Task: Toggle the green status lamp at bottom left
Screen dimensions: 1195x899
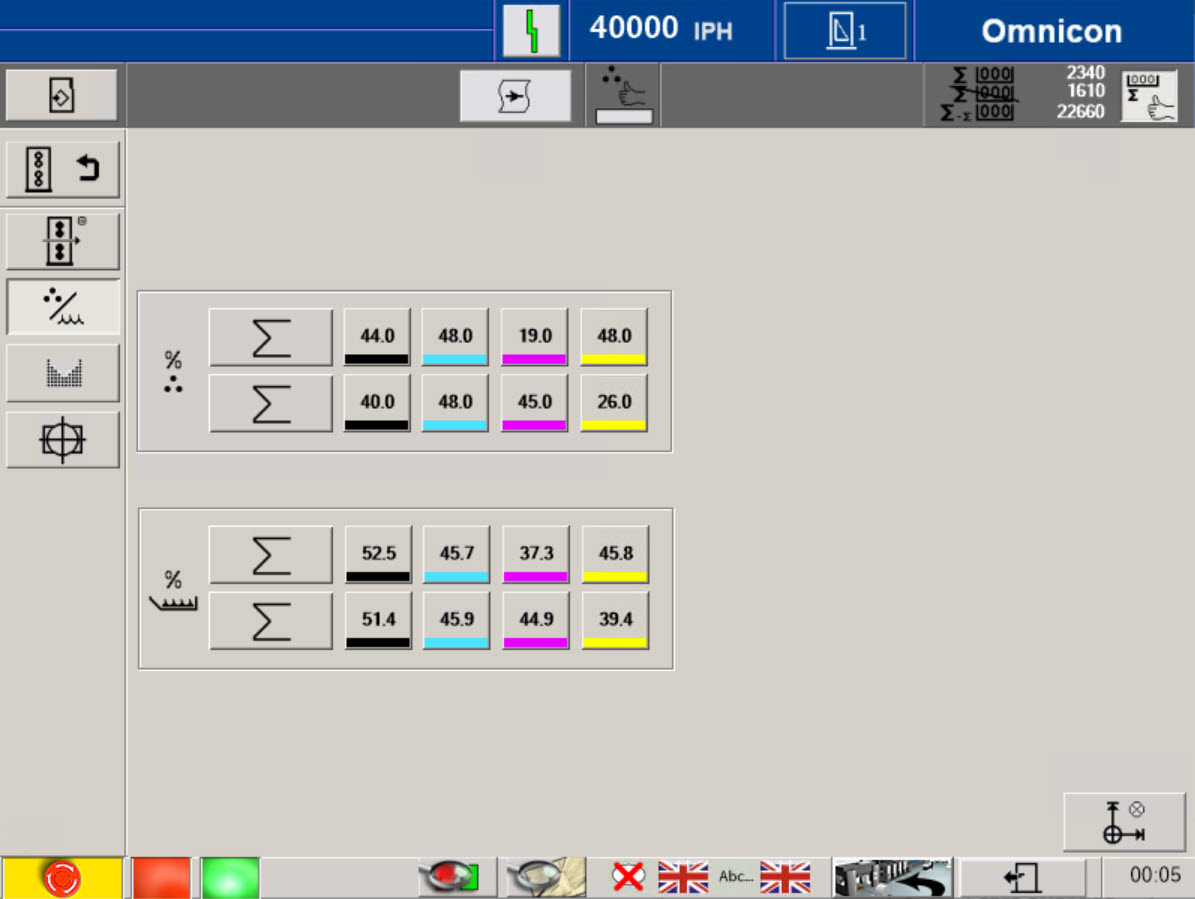Action: tap(230, 877)
